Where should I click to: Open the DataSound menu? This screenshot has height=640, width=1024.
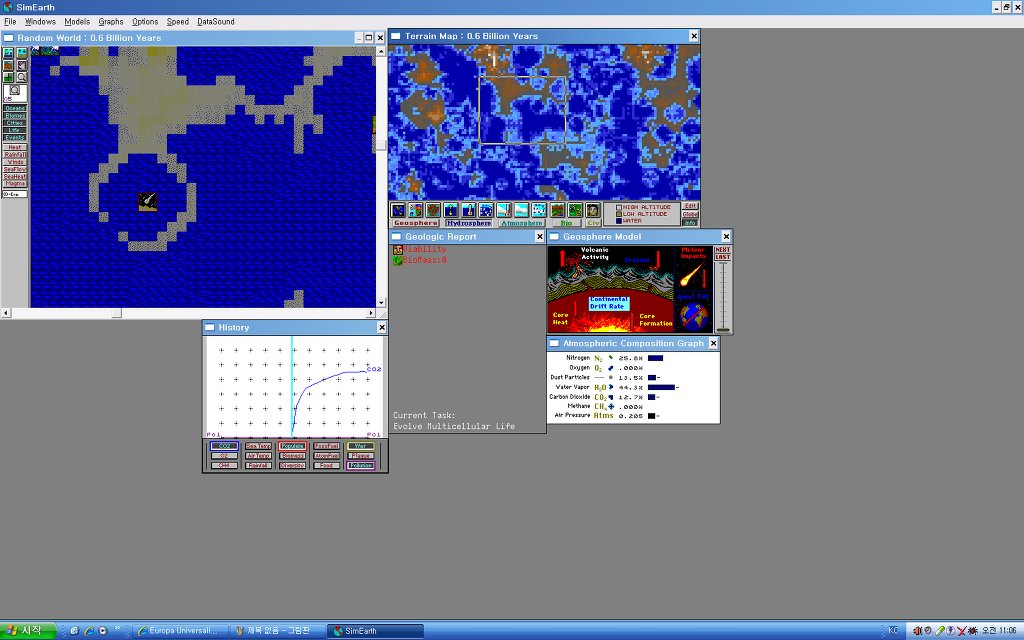(x=216, y=22)
